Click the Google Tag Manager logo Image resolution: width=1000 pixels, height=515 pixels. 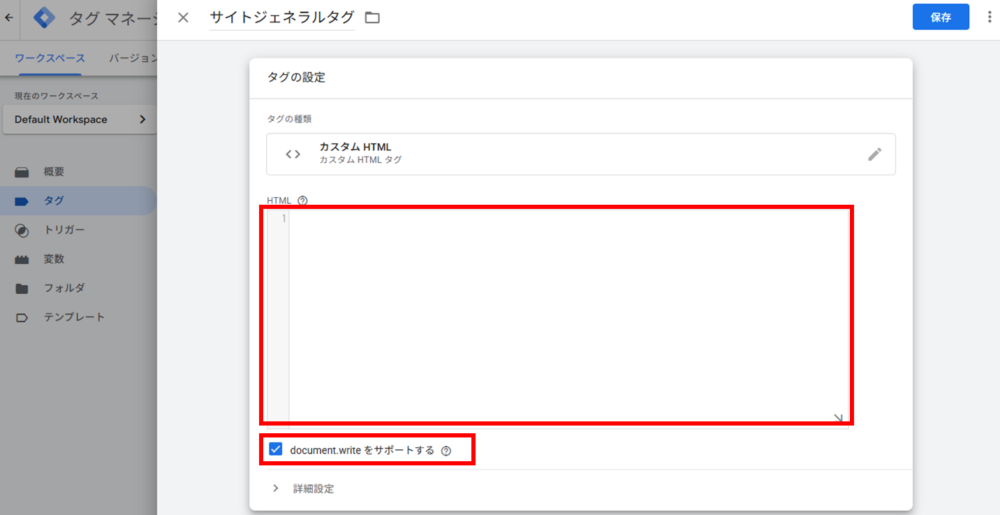[x=45, y=18]
